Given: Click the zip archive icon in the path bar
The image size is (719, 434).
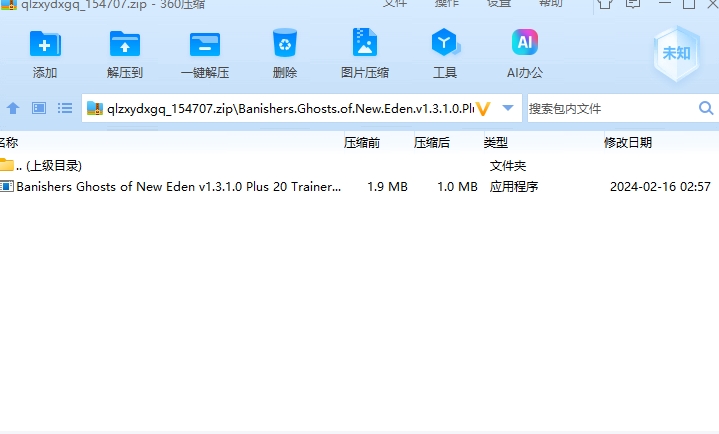Looking at the screenshot, I should 95,108.
